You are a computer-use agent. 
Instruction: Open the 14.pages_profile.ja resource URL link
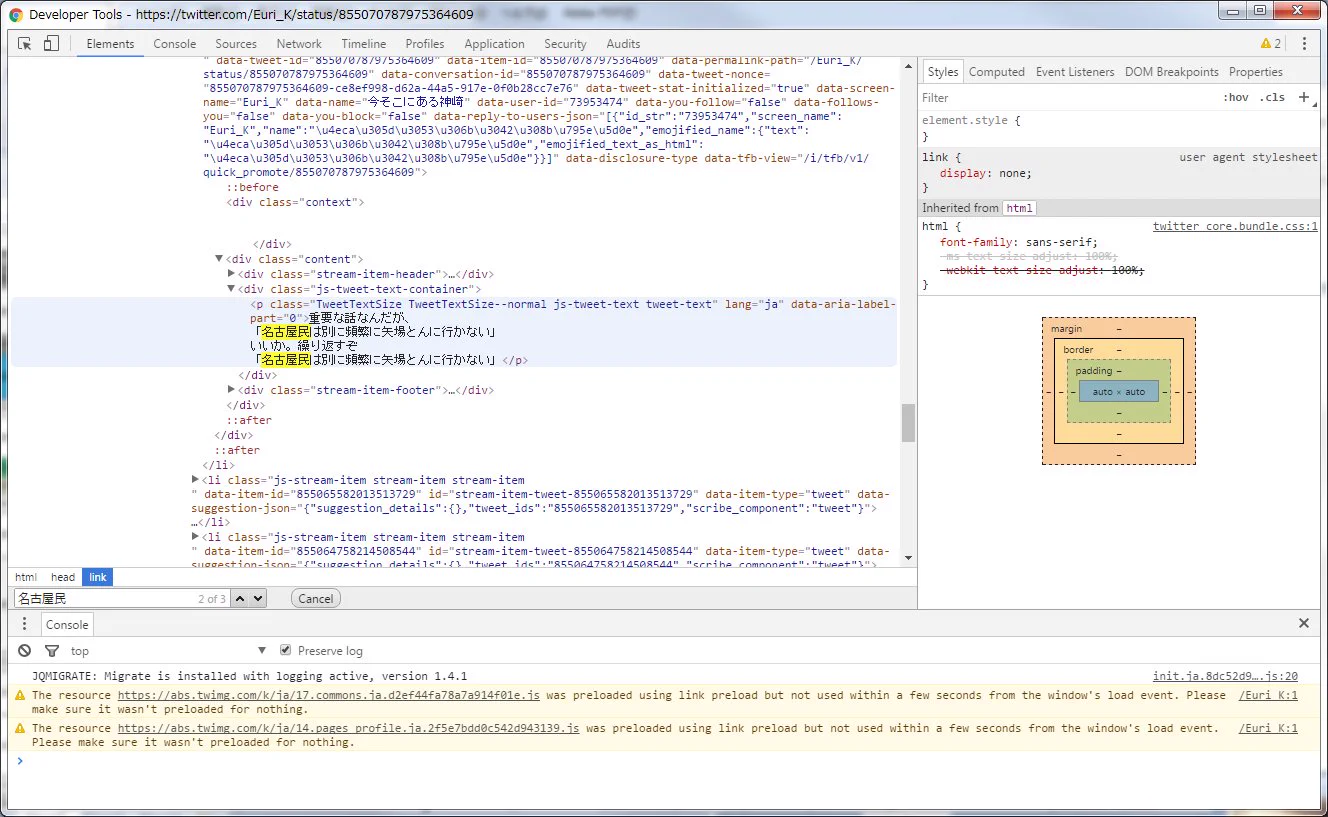(348, 728)
